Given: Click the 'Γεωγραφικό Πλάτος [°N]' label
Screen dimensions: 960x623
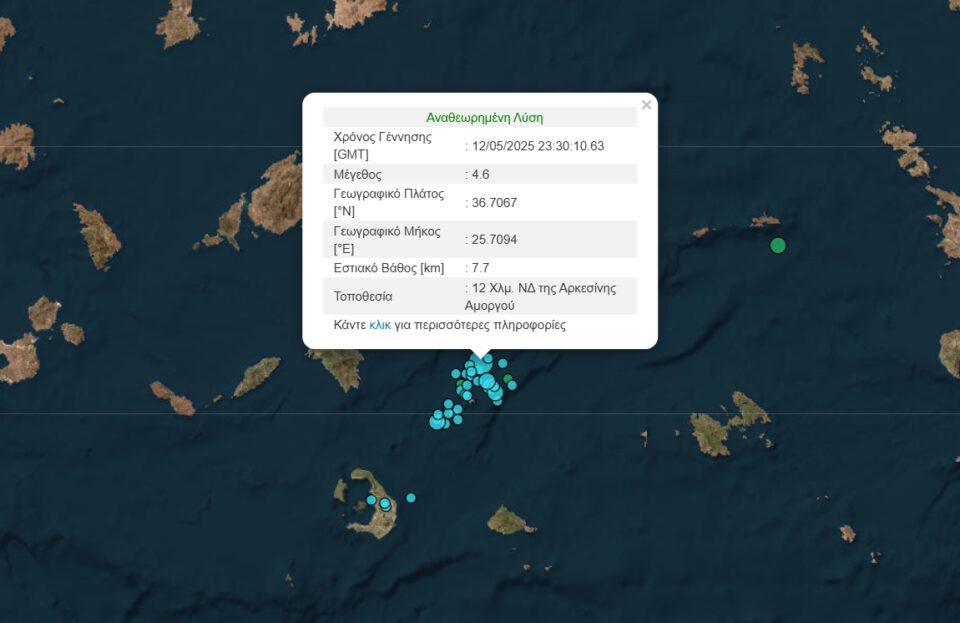Looking at the screenshot, I should click(x=389, y=203).
